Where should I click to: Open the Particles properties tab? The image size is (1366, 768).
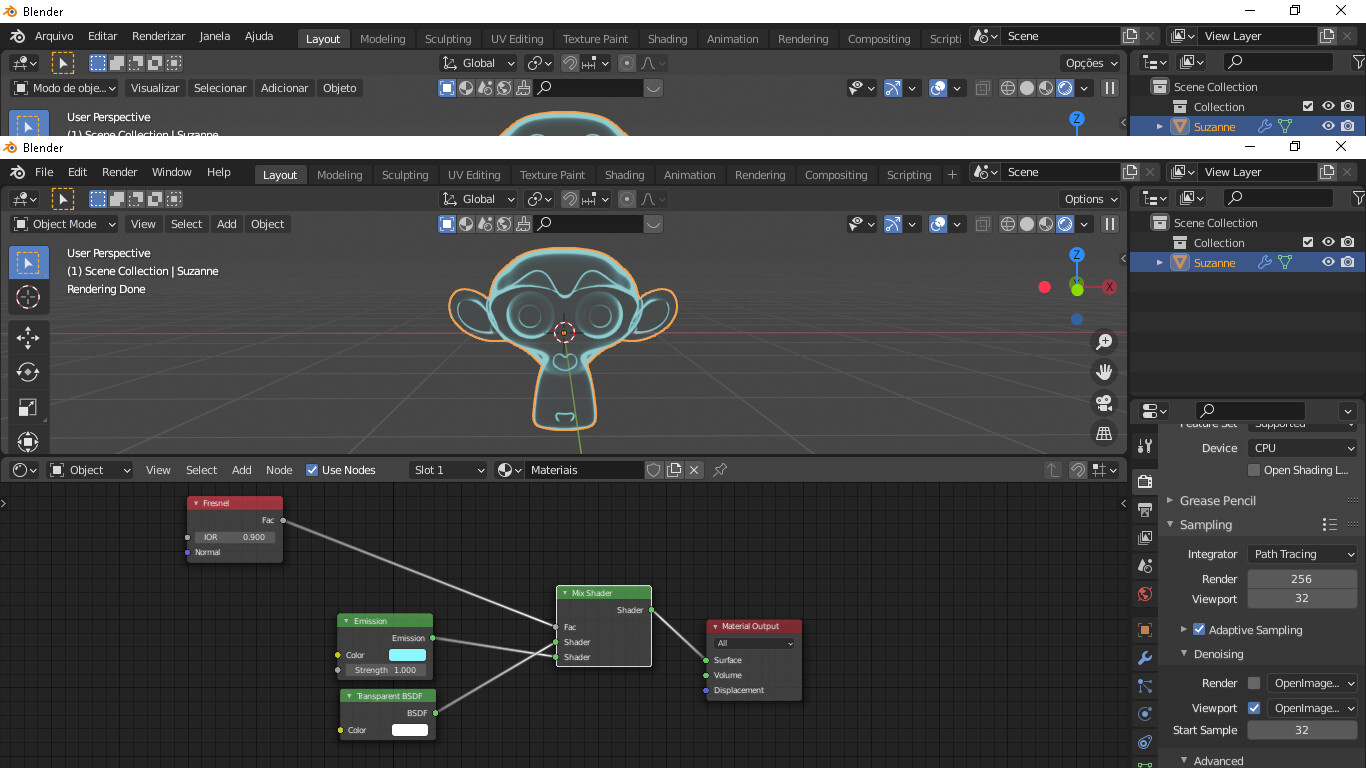click(1145, 686)
